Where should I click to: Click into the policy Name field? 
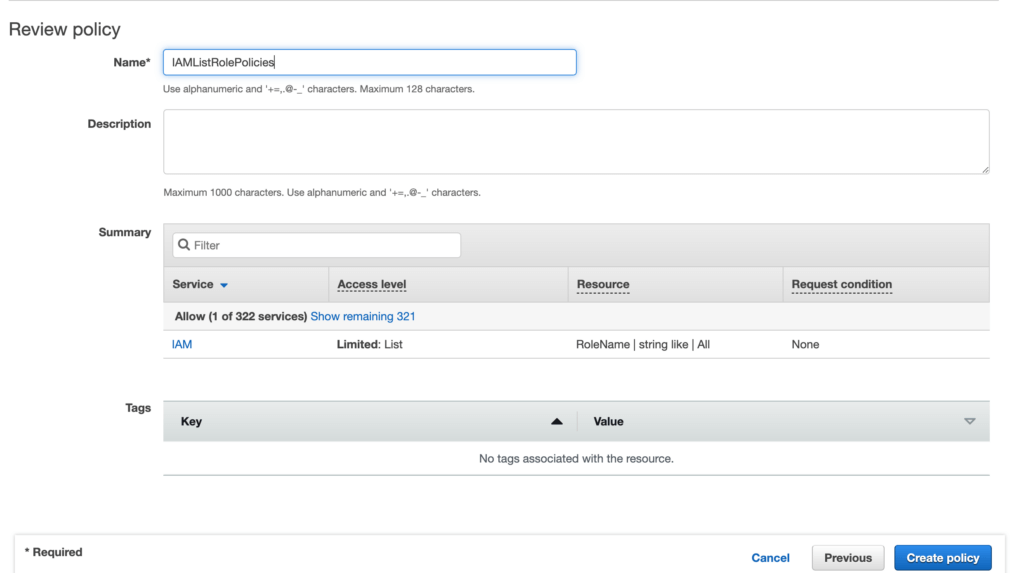369,62
